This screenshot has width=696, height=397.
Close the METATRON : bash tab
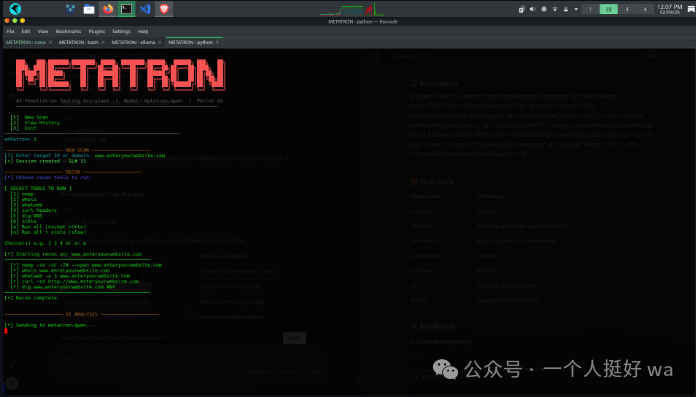tap(103, 42)
